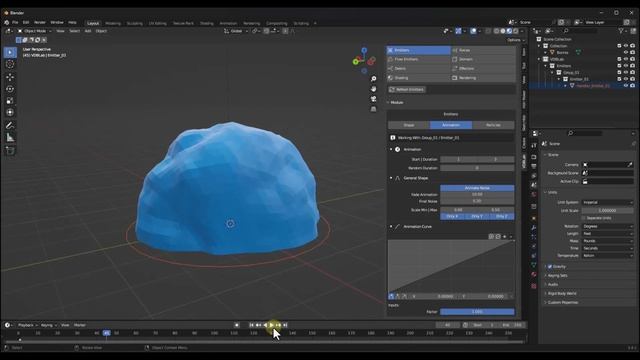Screen dimensions: 640x360
Task: Click the viewport navigation gizmo
Action: click(364, 60)
